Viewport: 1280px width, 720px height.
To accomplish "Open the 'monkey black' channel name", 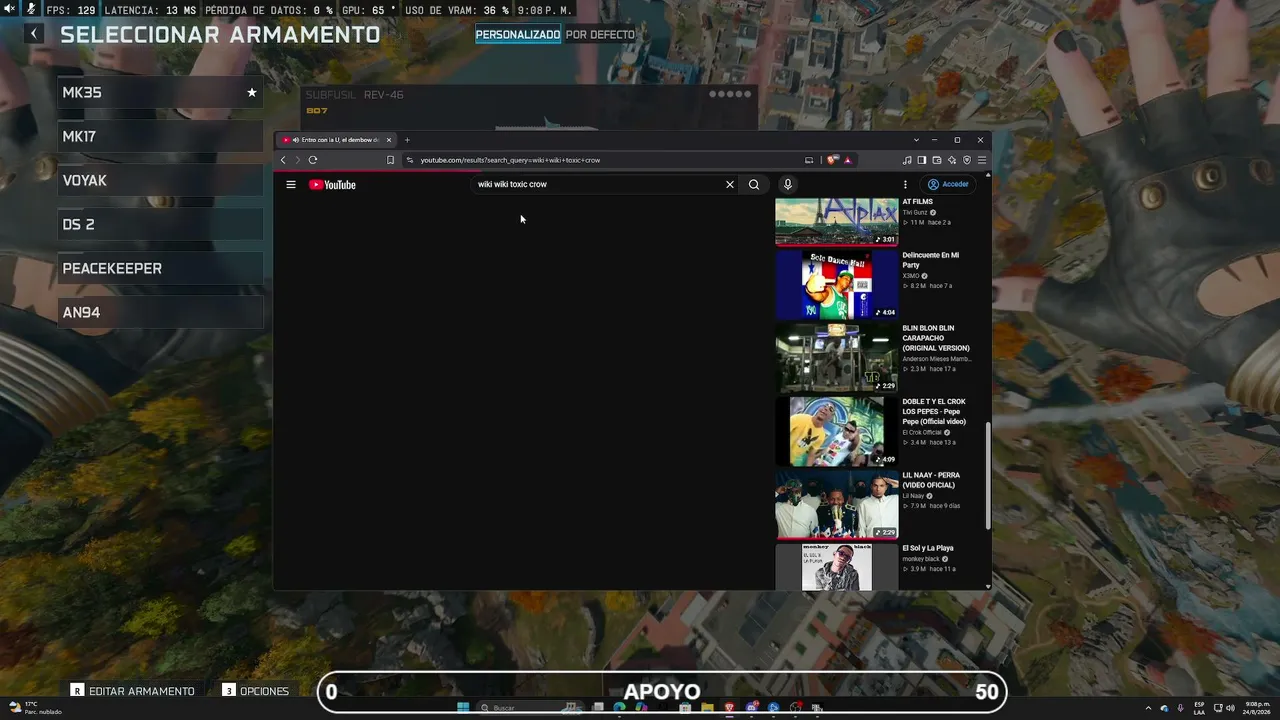I will pos(921,559).
